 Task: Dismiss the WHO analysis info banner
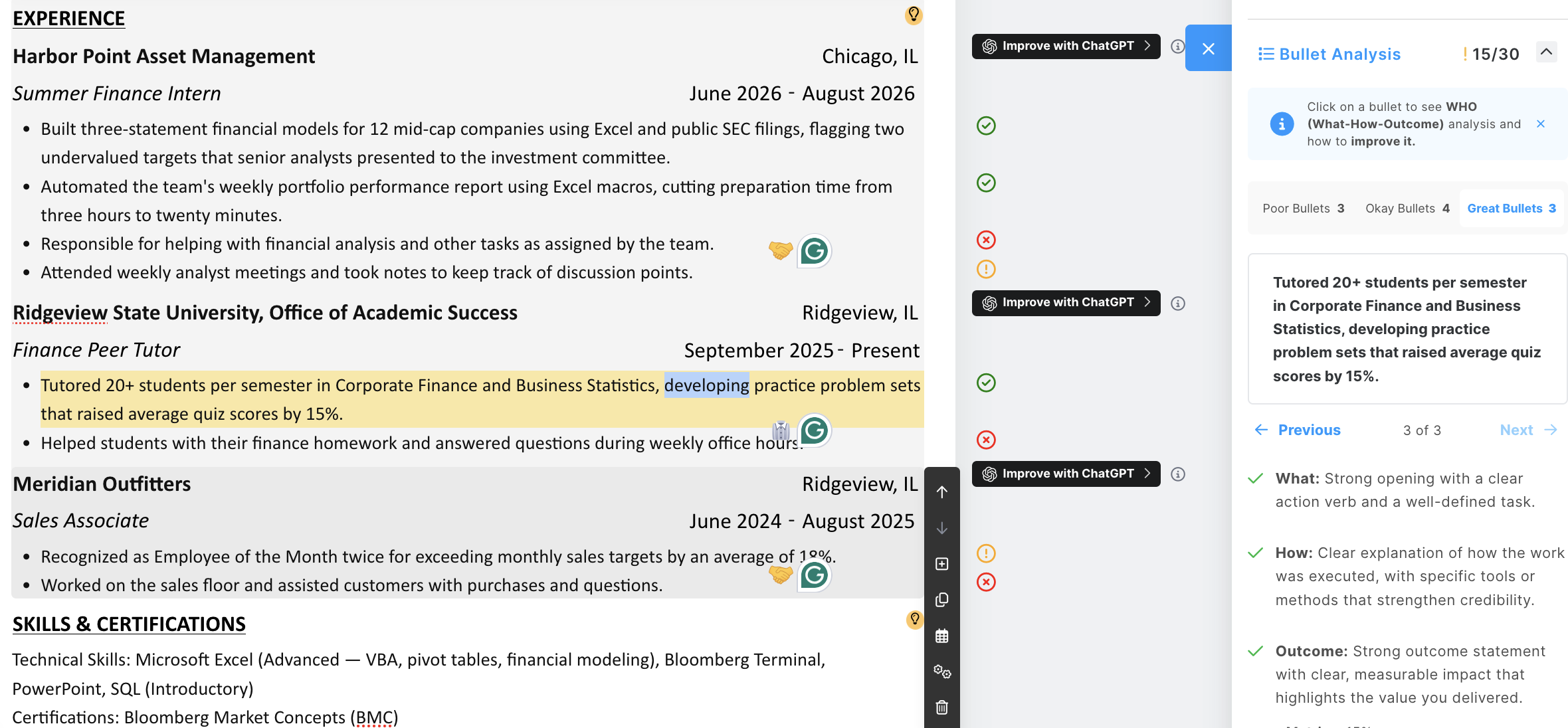tap(1541, 124)
